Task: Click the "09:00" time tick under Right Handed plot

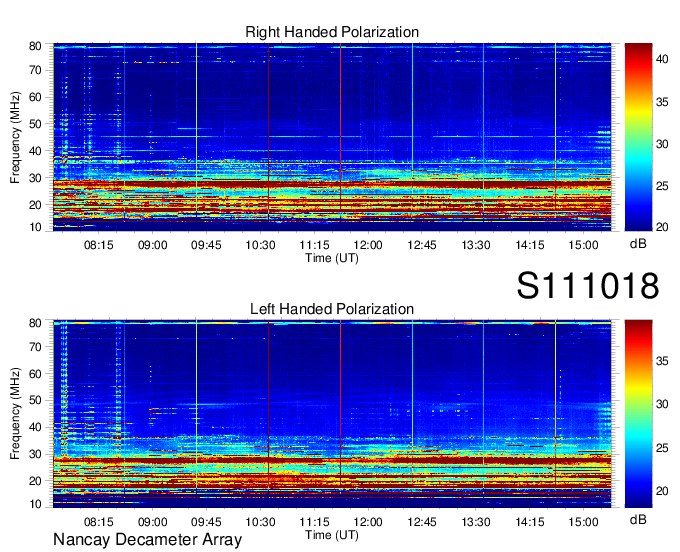Action: coord(152,245)
